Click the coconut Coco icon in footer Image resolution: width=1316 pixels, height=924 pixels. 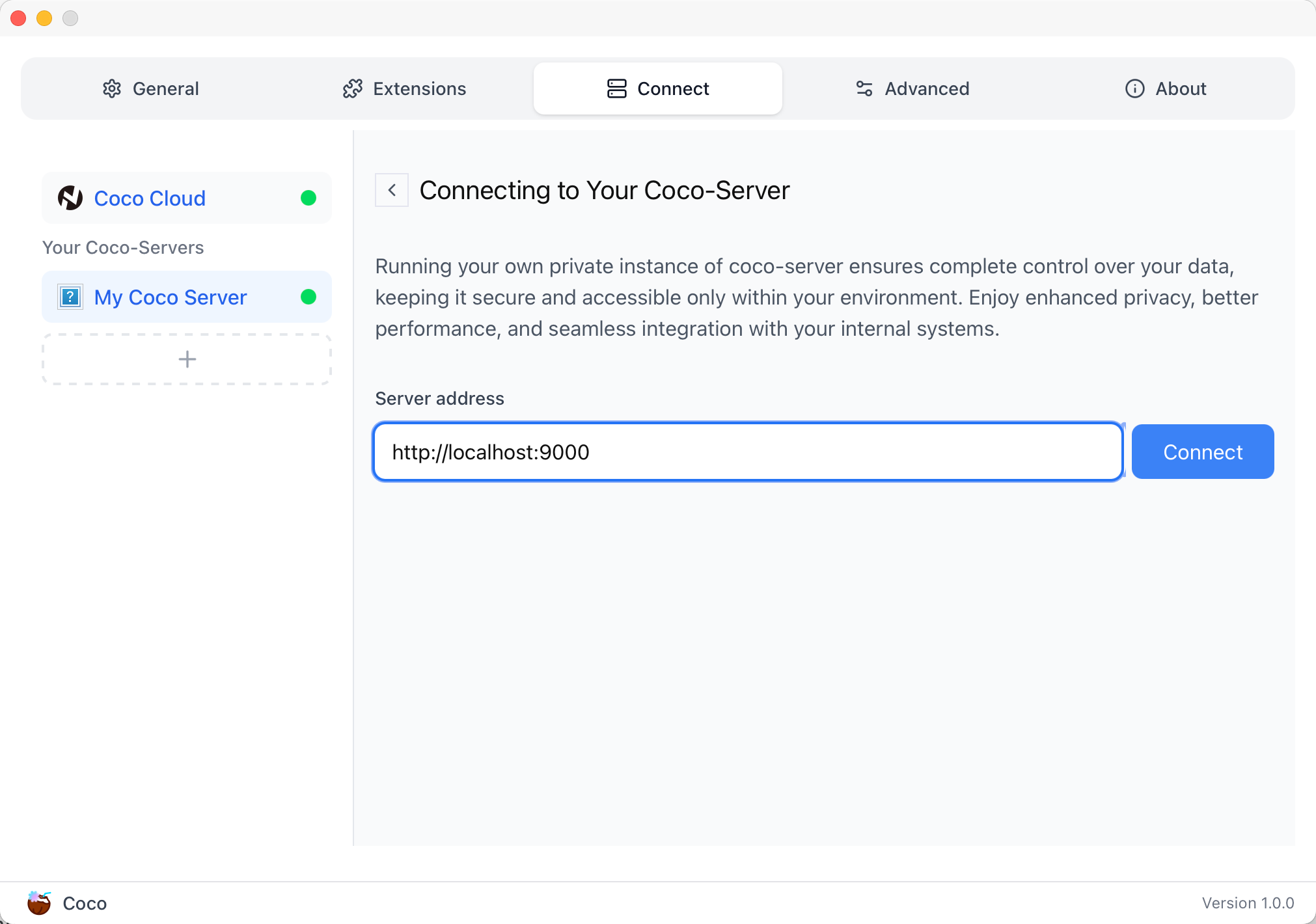click(x=39, y=903)
